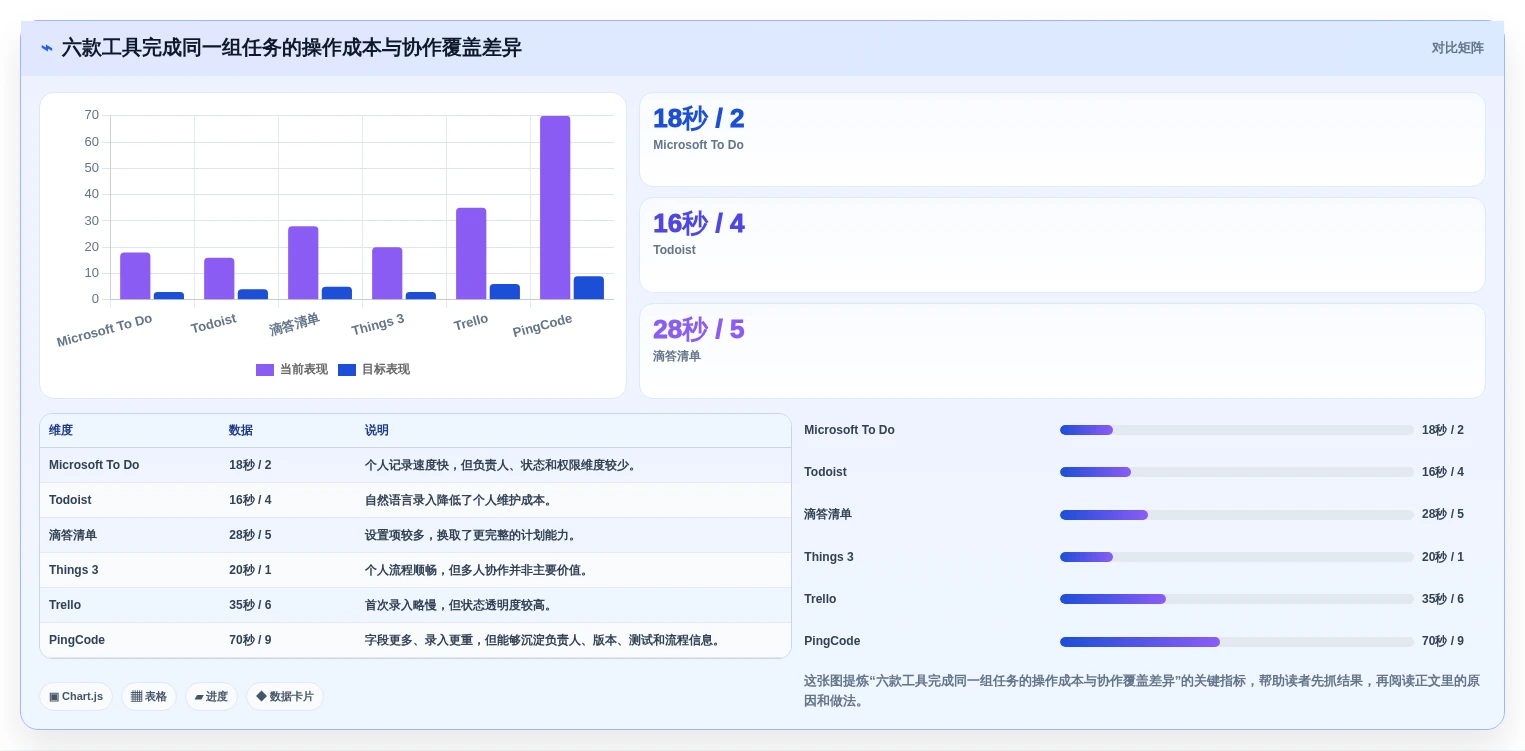Click the 35秒 / 6 progress value
Viewport: 1525px width, 751px height.
[1443, 599]
